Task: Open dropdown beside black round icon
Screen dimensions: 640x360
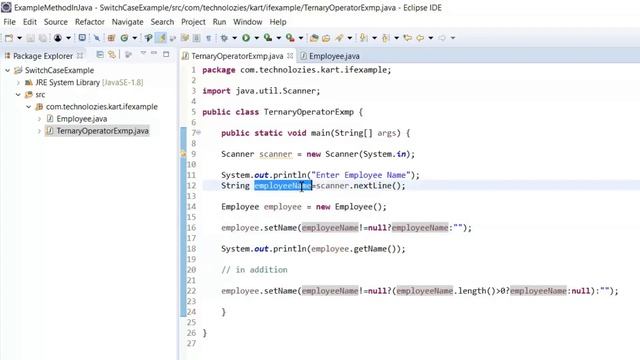Action: point(68,38)
